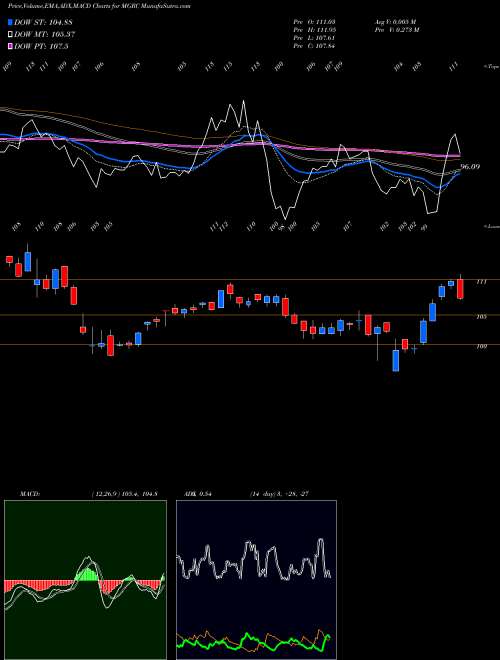Open the ADX indicator thumbnail chart

click(x=256, y=580)
